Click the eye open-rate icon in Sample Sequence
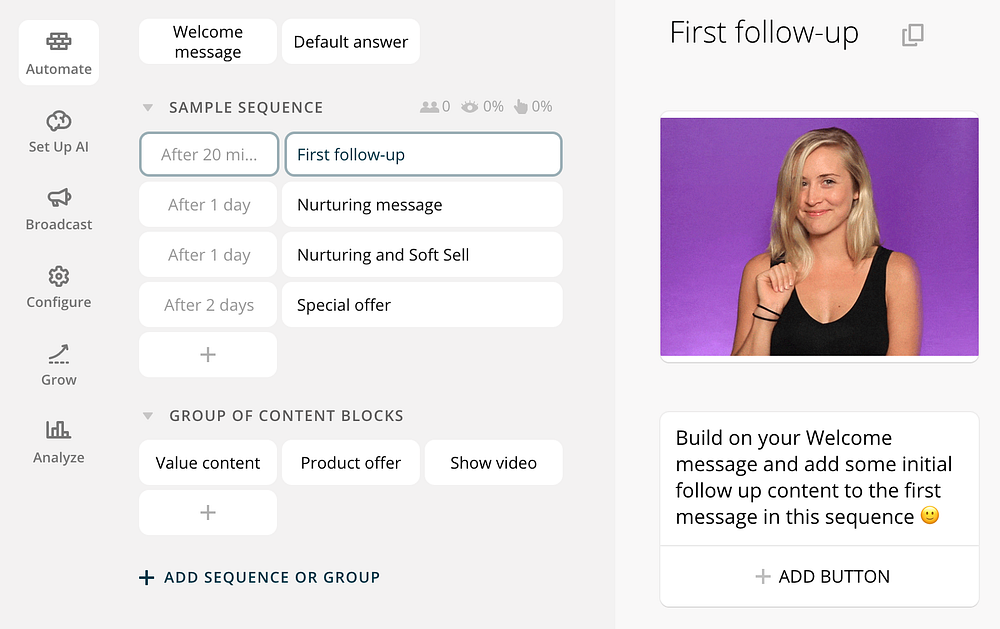This screenshot has height=629, width=1000. (469, 107)
